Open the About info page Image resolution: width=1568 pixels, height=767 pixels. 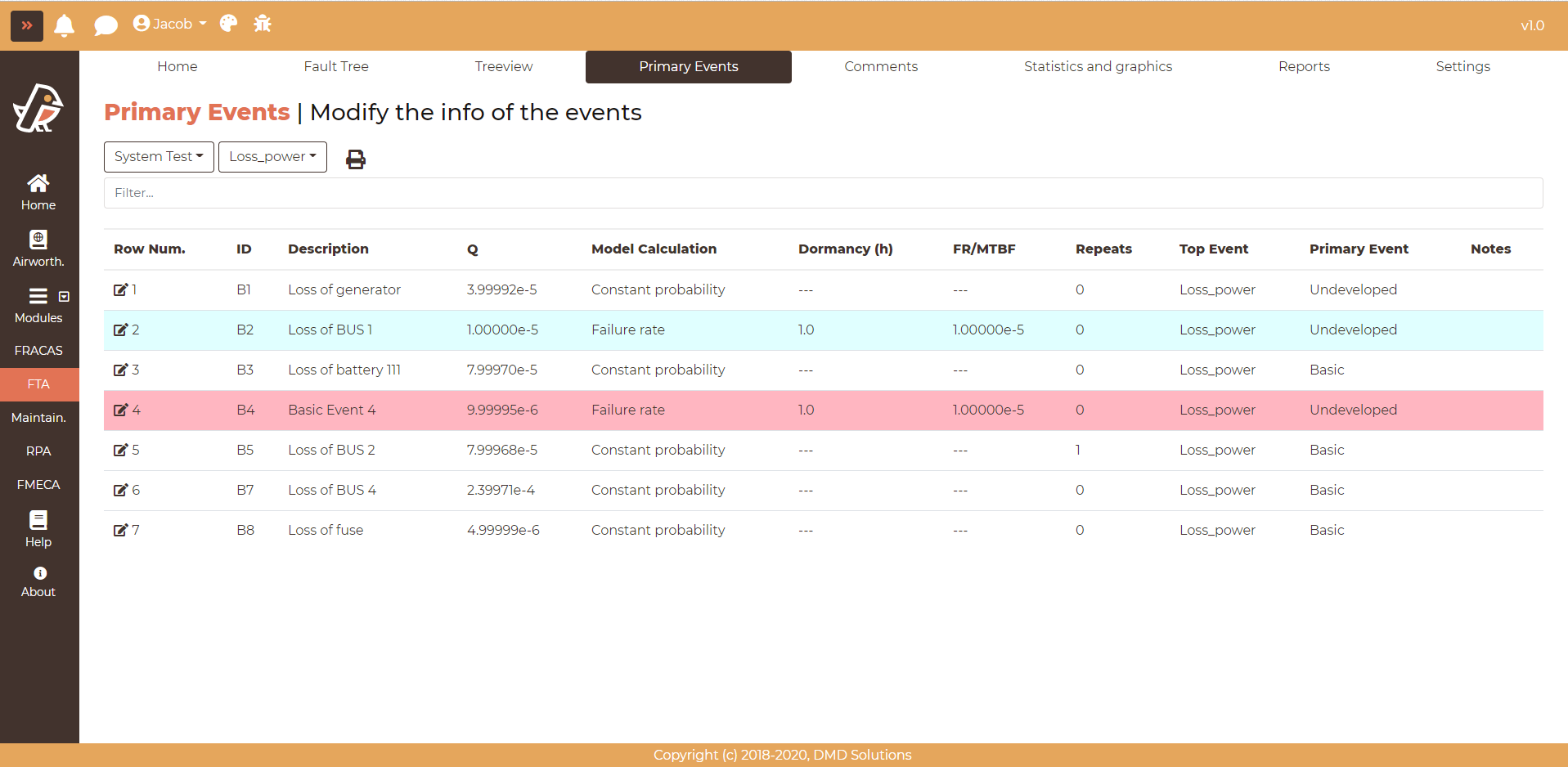38,581
